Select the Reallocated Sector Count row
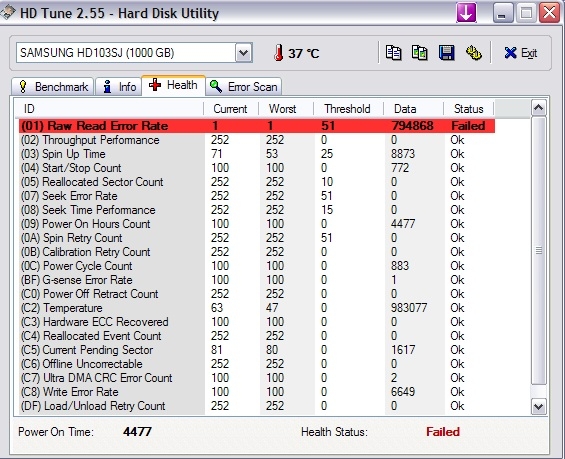The width and height of the screenshot is (565, 459). [257, 182]
